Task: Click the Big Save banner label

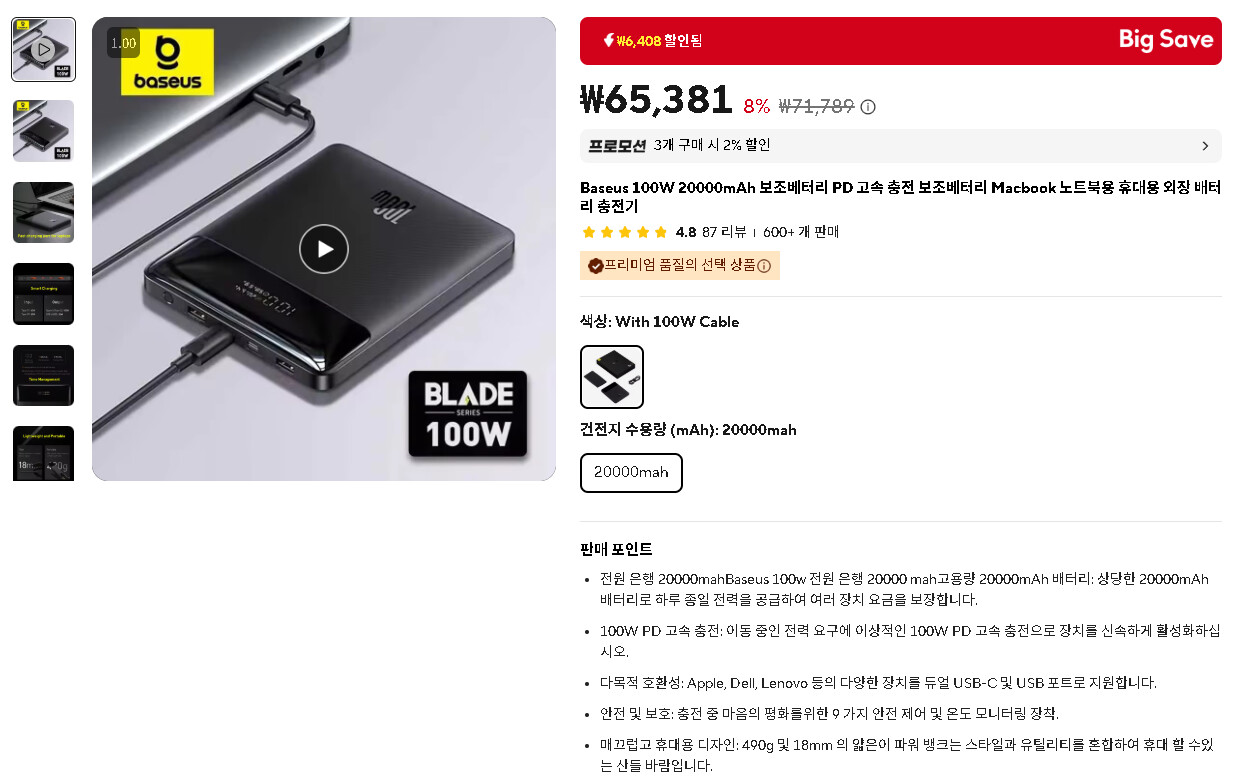Action: coord(1166,40)
